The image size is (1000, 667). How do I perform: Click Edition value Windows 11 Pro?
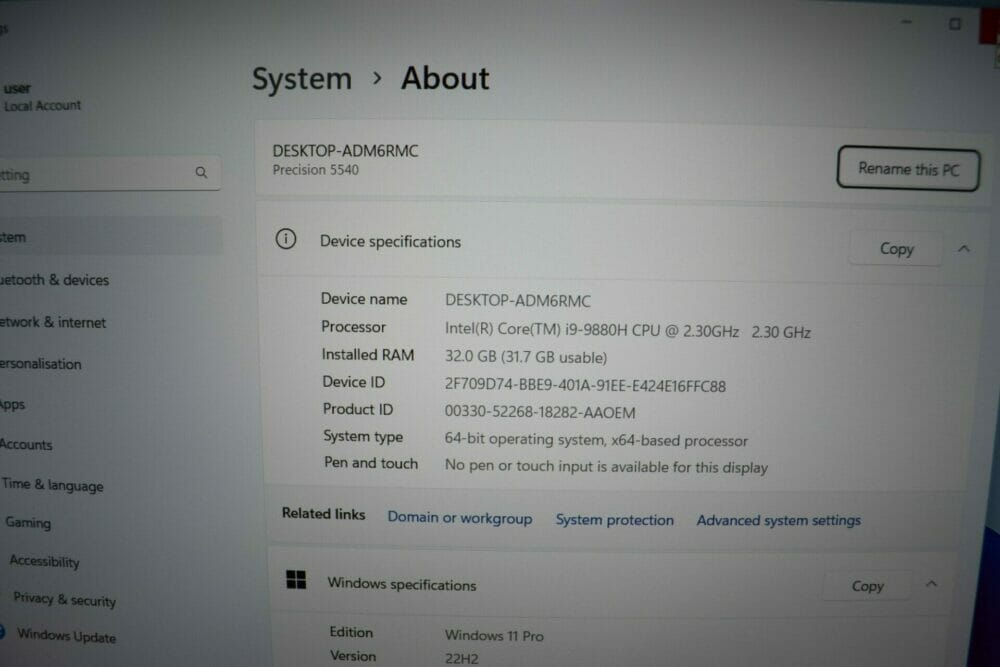click(x=494, y=636)
